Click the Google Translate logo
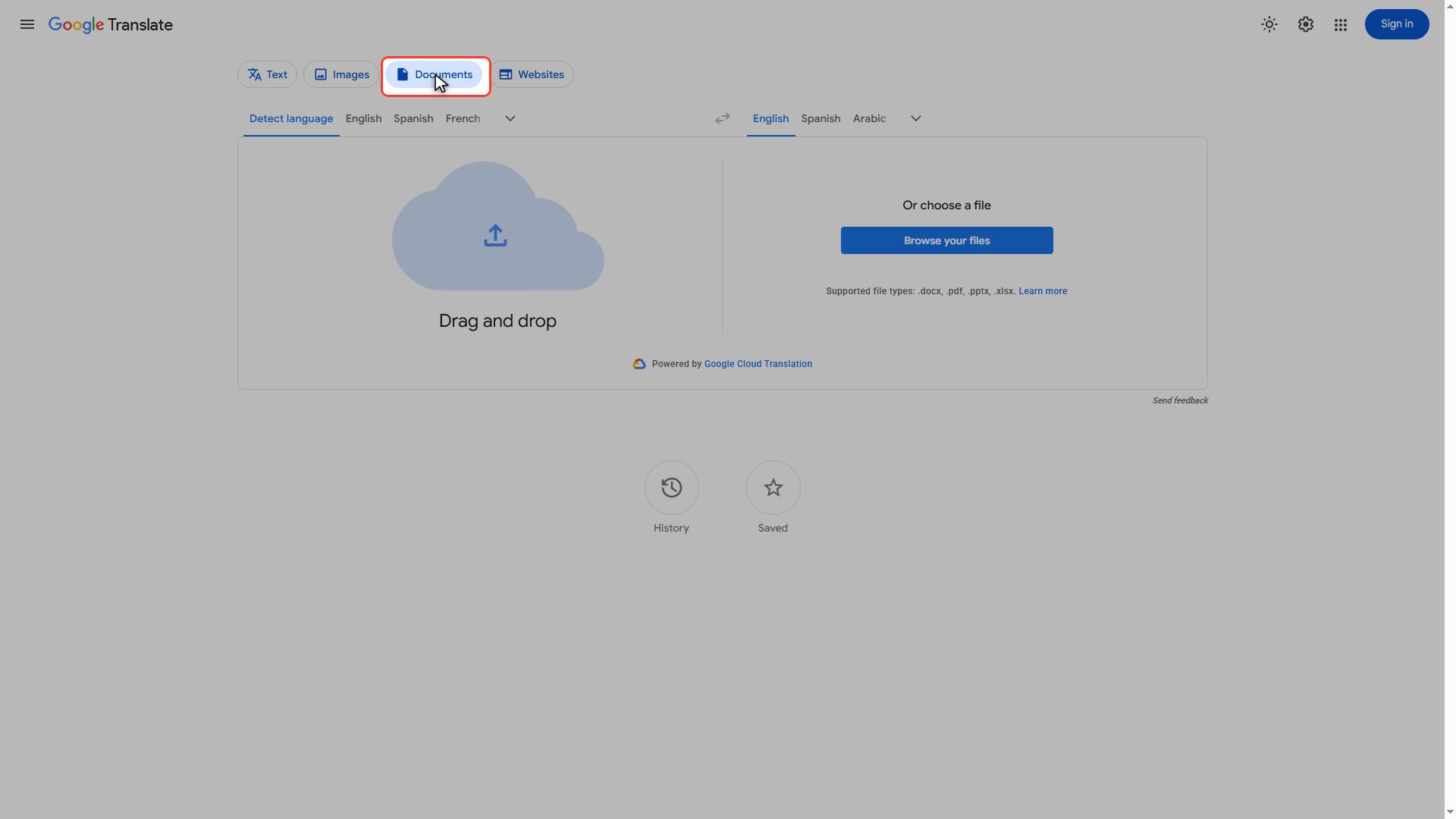Screen dimensions: 1456x819 point(111,24)
